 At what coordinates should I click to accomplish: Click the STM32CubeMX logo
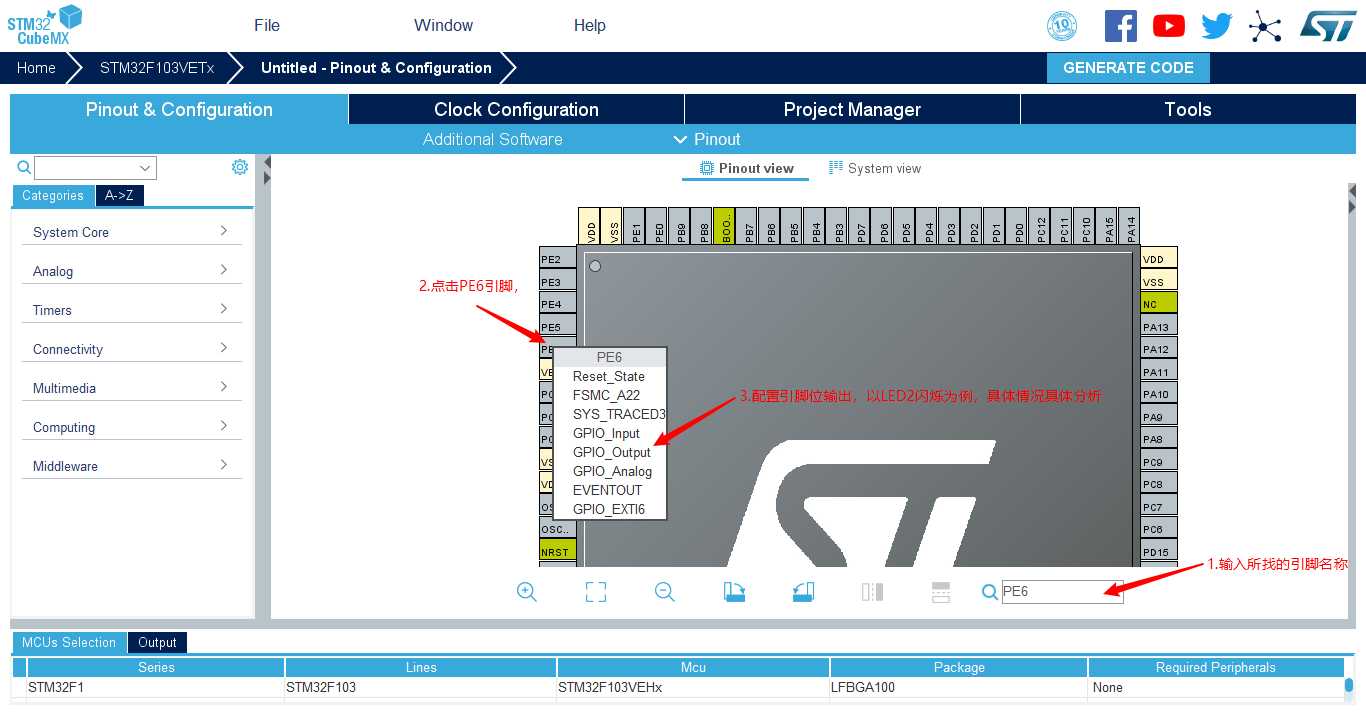pyautogui.click(x=45, y=26)
